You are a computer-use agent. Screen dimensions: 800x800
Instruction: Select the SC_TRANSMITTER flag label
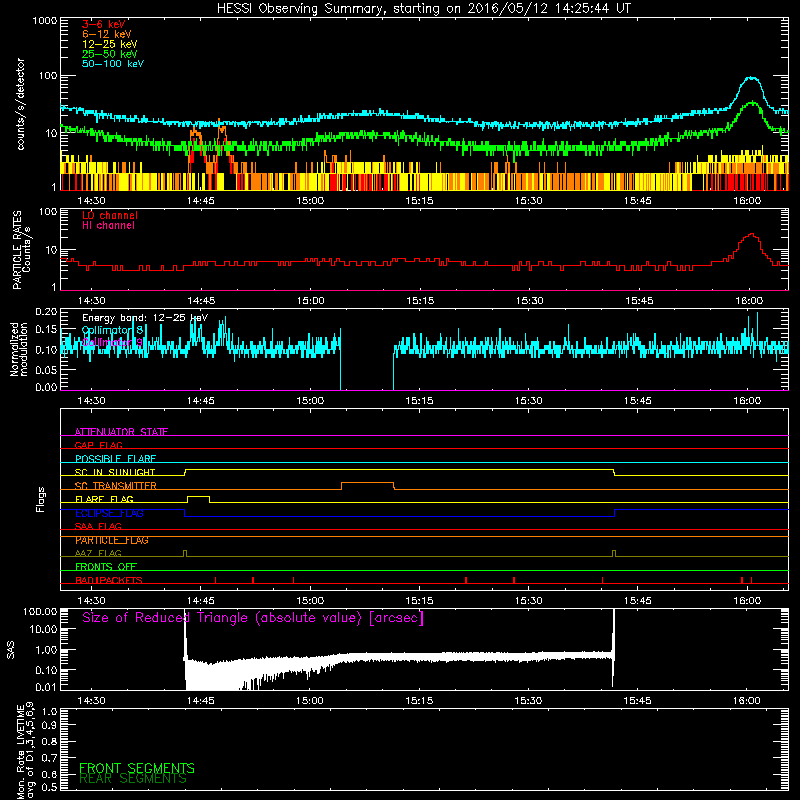(x=116, y=486)
